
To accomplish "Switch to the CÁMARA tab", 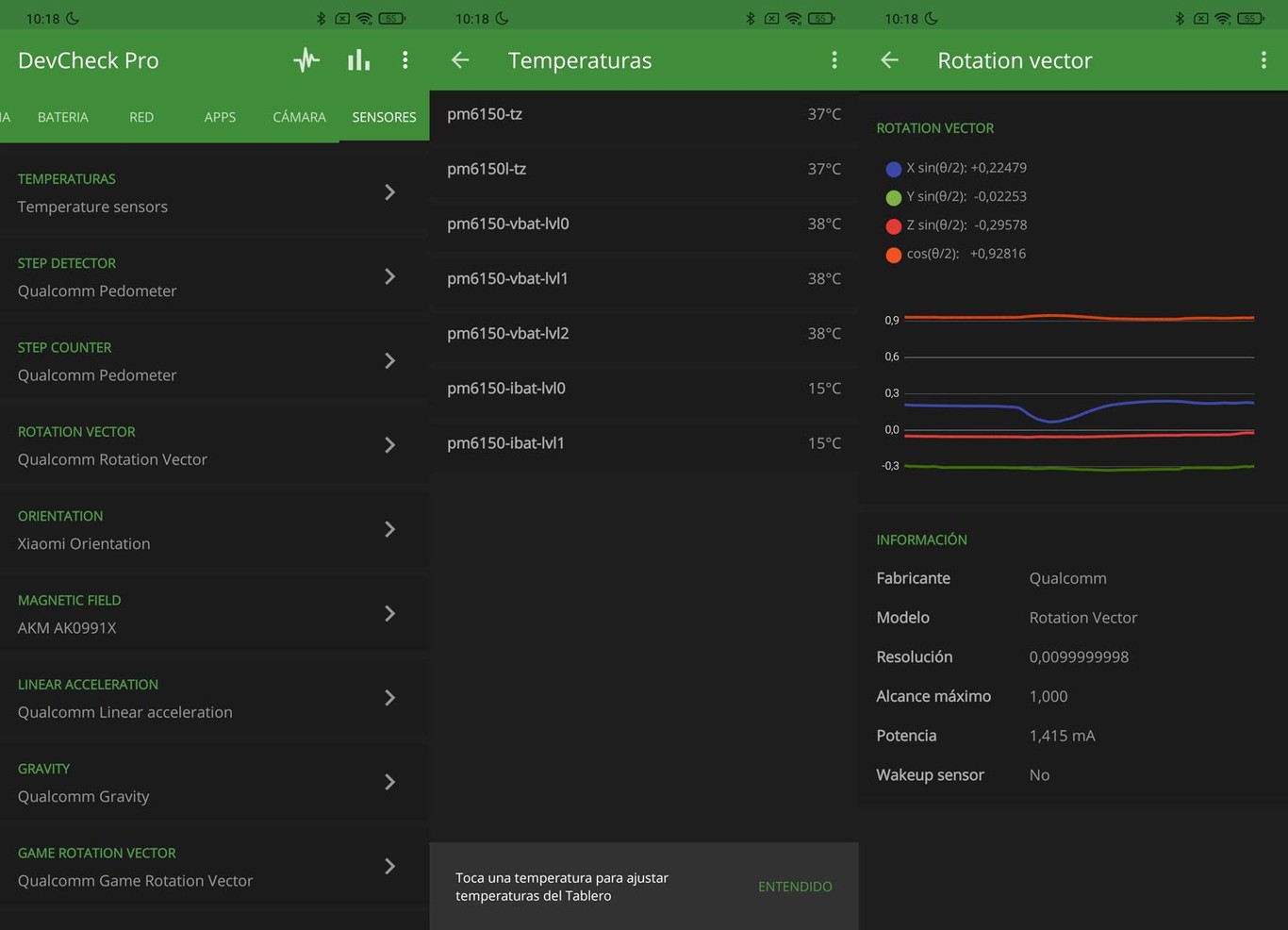I will click(299, 117).
